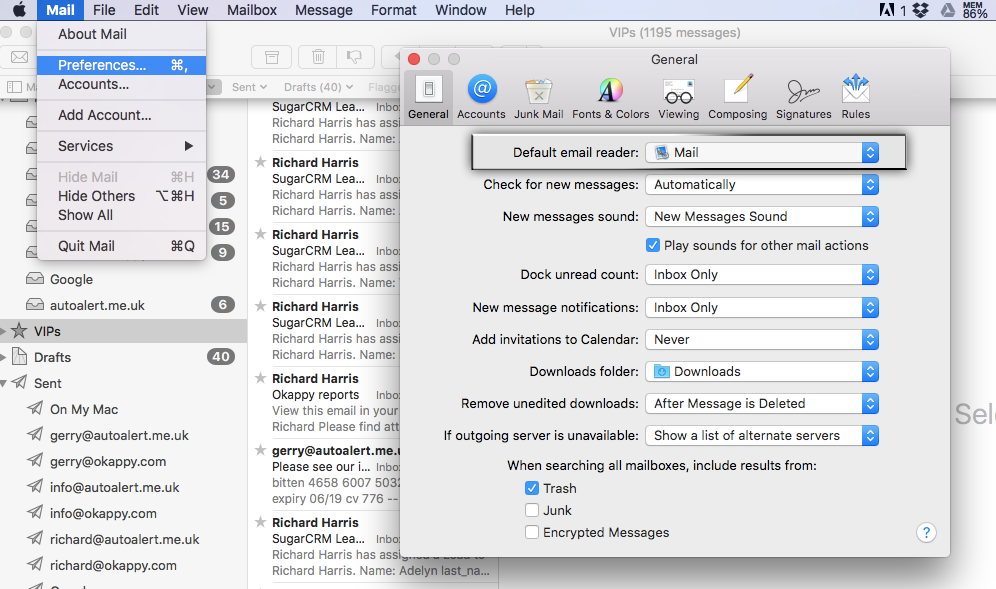The height and width of the screenshot is (589, 996).
Task: Open the Downloads folder dropdown
Action: pyautogui.click(x=762, y=372)
